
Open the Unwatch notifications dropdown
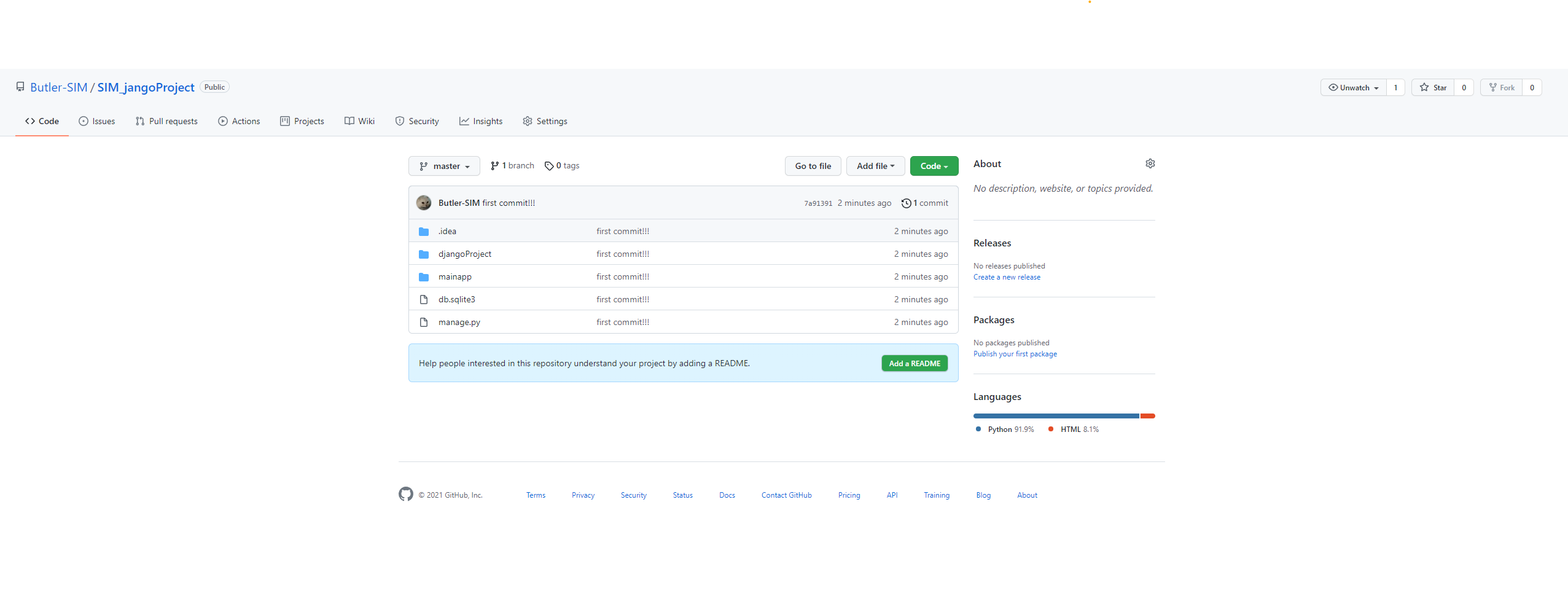(x=1353, y=87)
